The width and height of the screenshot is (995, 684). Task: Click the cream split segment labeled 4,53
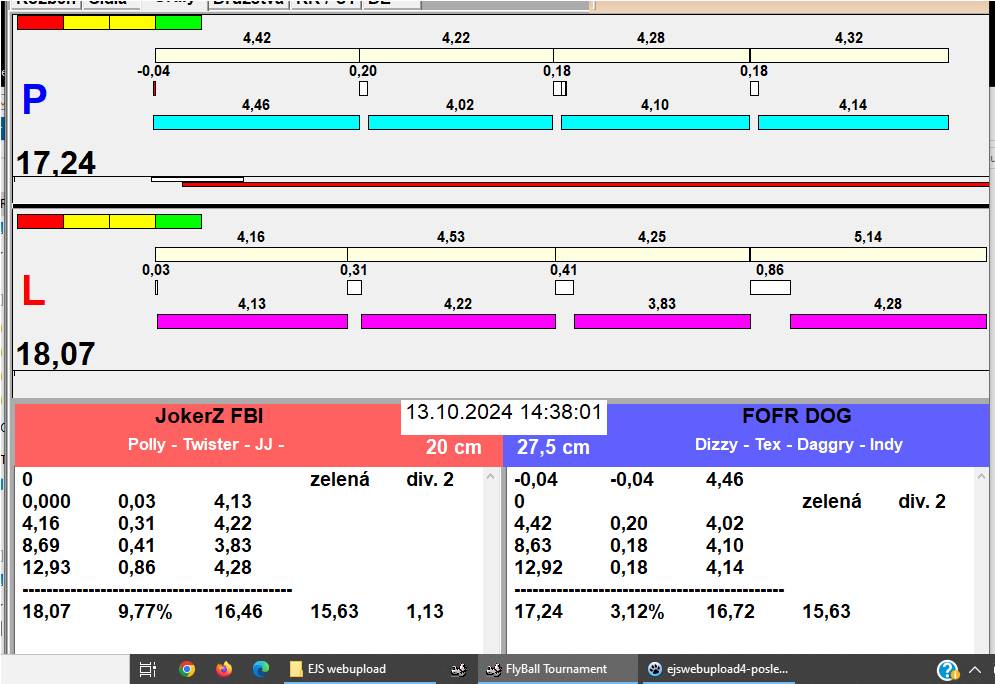[451, 254]
